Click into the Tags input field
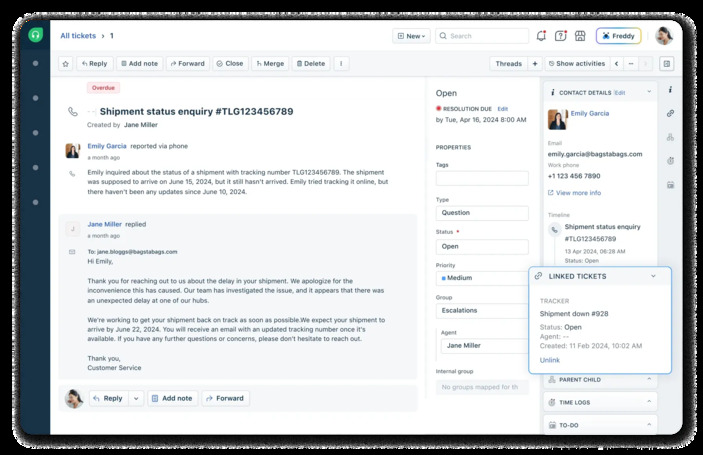Screen dimensions: 703x455 482,178
